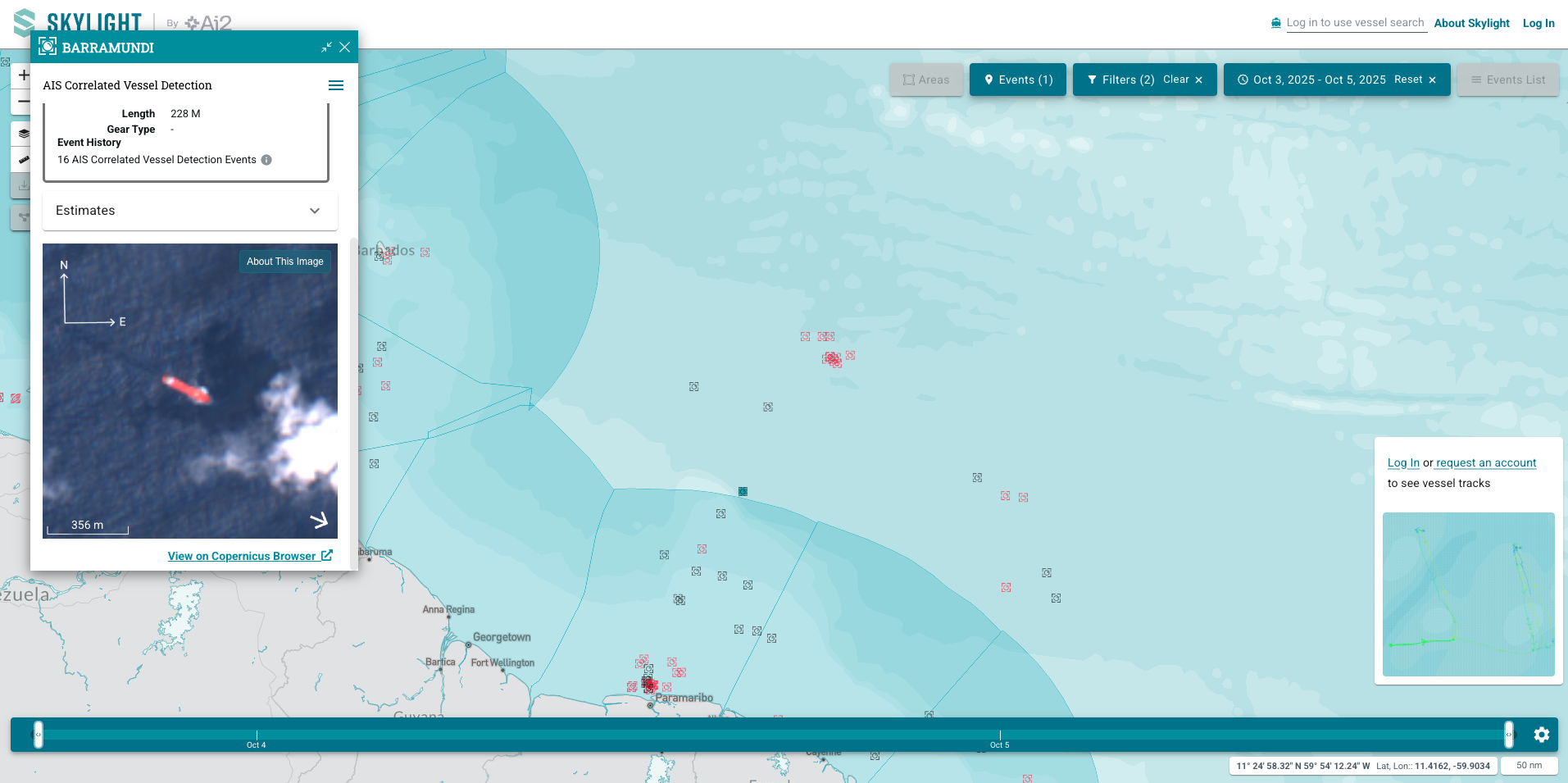Collapse the BARRAMUNDI panel with minimize arrows

[x=326, y=48]
